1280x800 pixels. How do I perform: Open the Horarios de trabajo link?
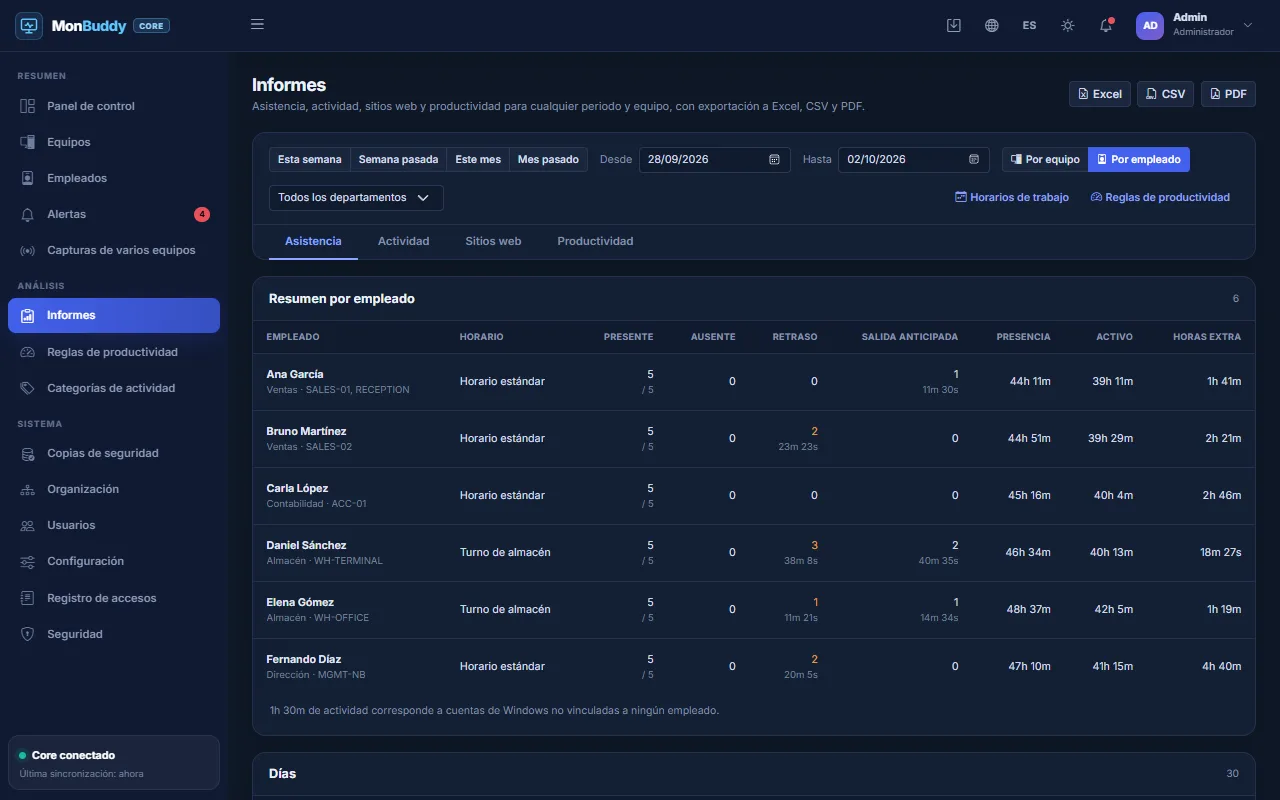click(1012, 198)
